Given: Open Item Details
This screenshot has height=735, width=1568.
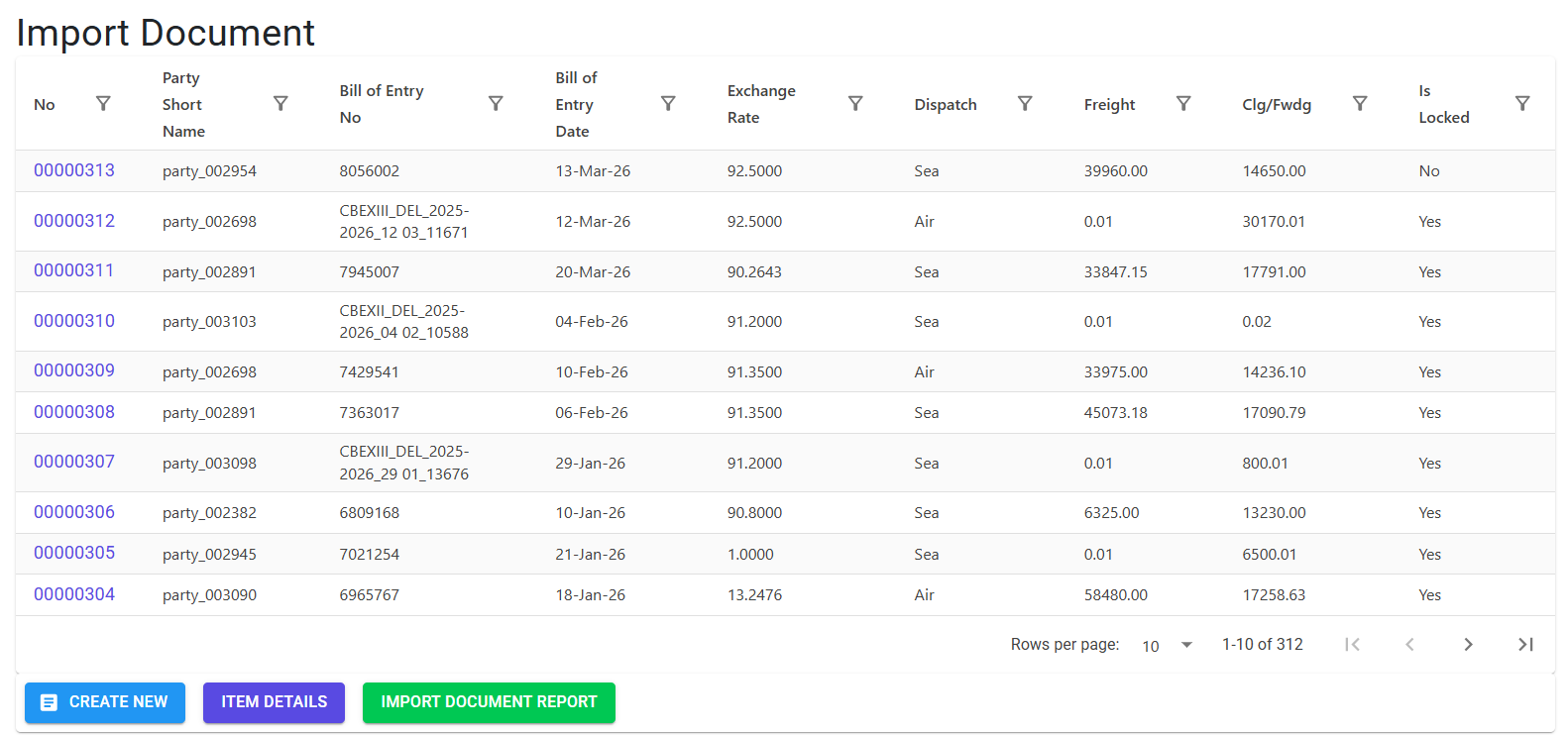Looking at the screenshot, I should click(274, 702).
